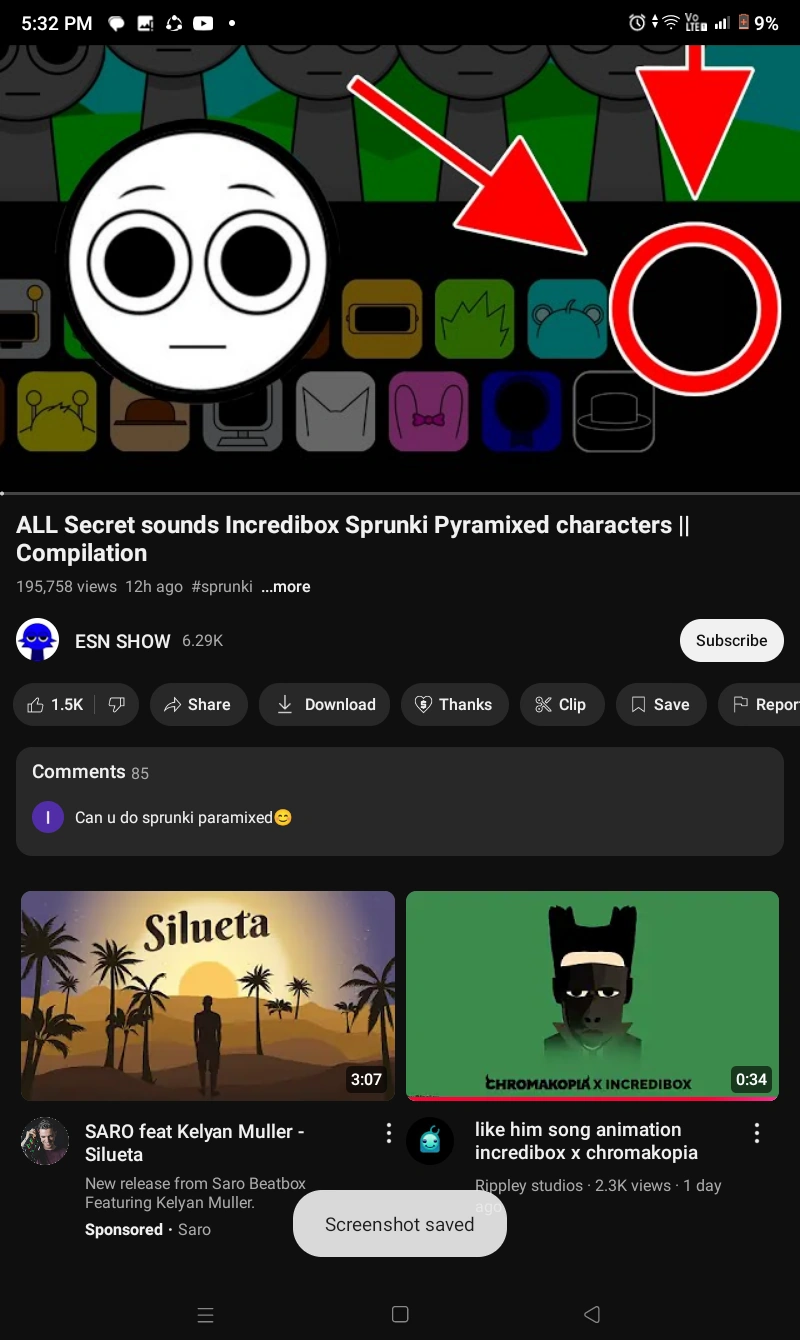Open Rippley studios channel avatar
This screenshot has height=1340, width=800.
(x=430, y=1141)
